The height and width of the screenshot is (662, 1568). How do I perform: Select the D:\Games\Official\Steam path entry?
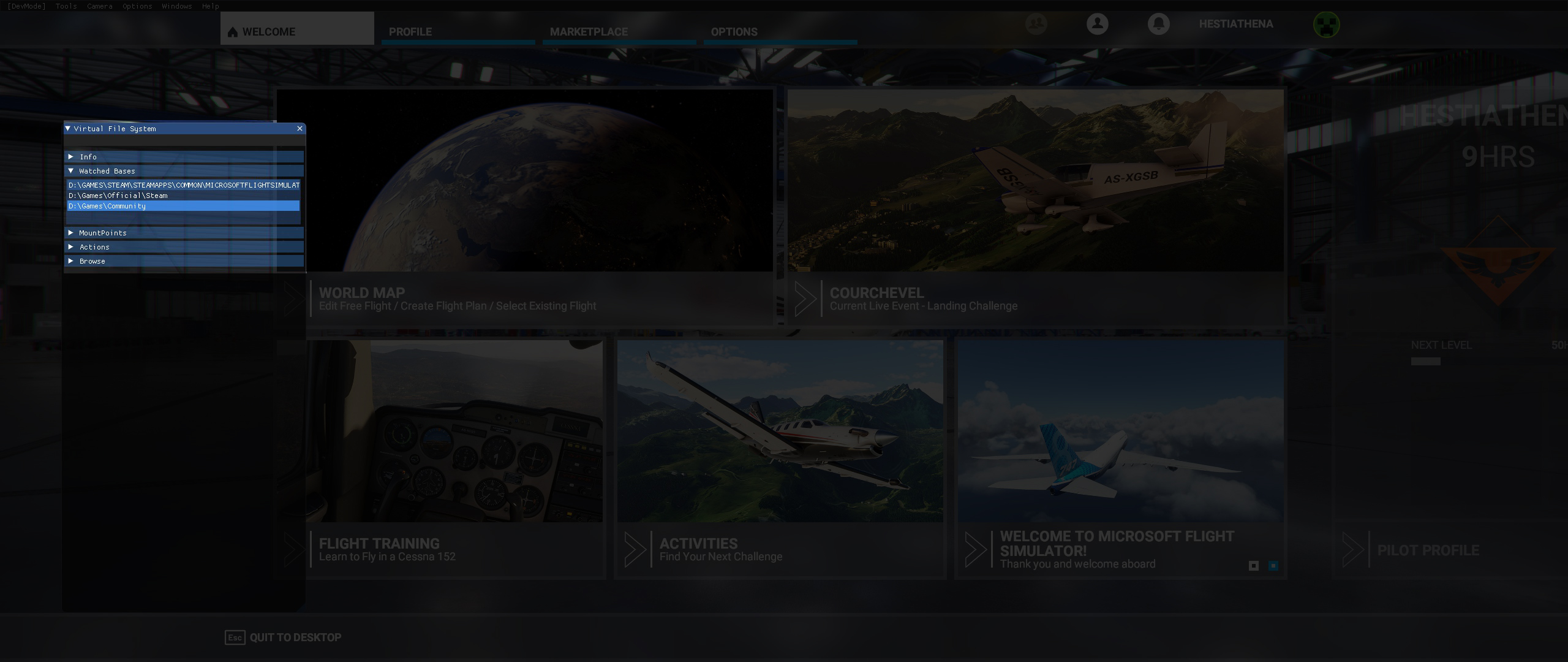click(118, 196)
